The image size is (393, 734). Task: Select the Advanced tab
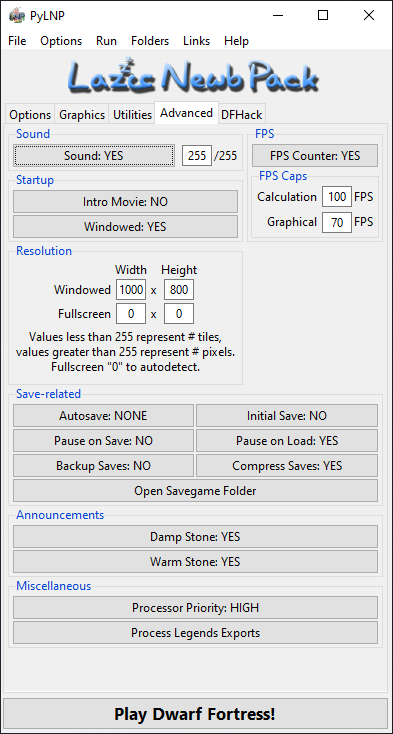coord(186,113)
